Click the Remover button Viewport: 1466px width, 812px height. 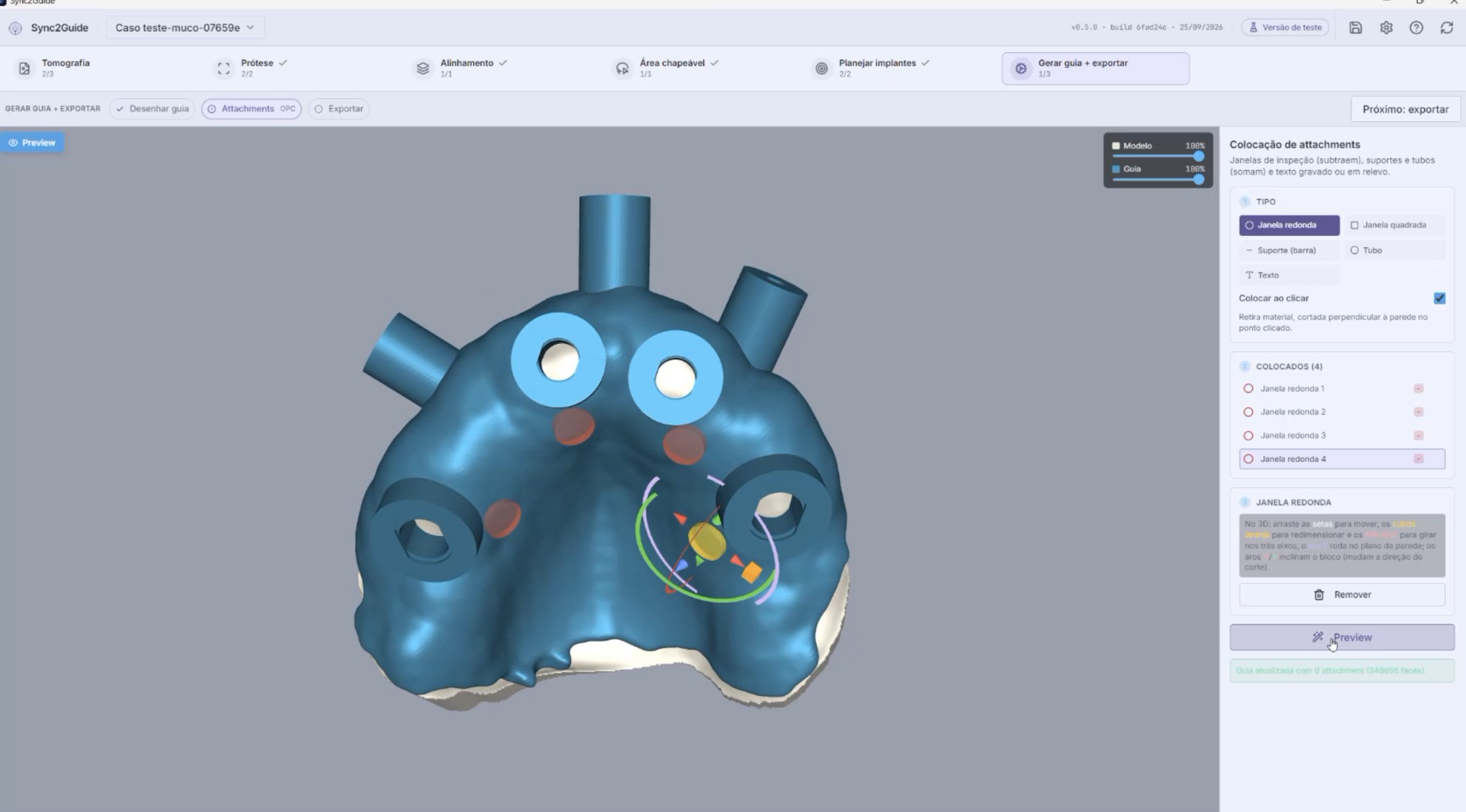[x=1342, y=595]
